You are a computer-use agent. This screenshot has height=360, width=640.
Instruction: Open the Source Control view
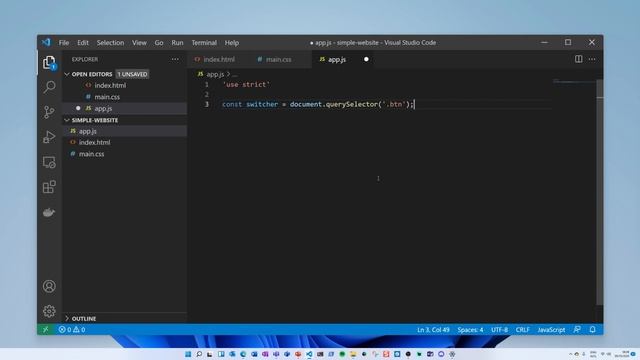pos(49,112)
